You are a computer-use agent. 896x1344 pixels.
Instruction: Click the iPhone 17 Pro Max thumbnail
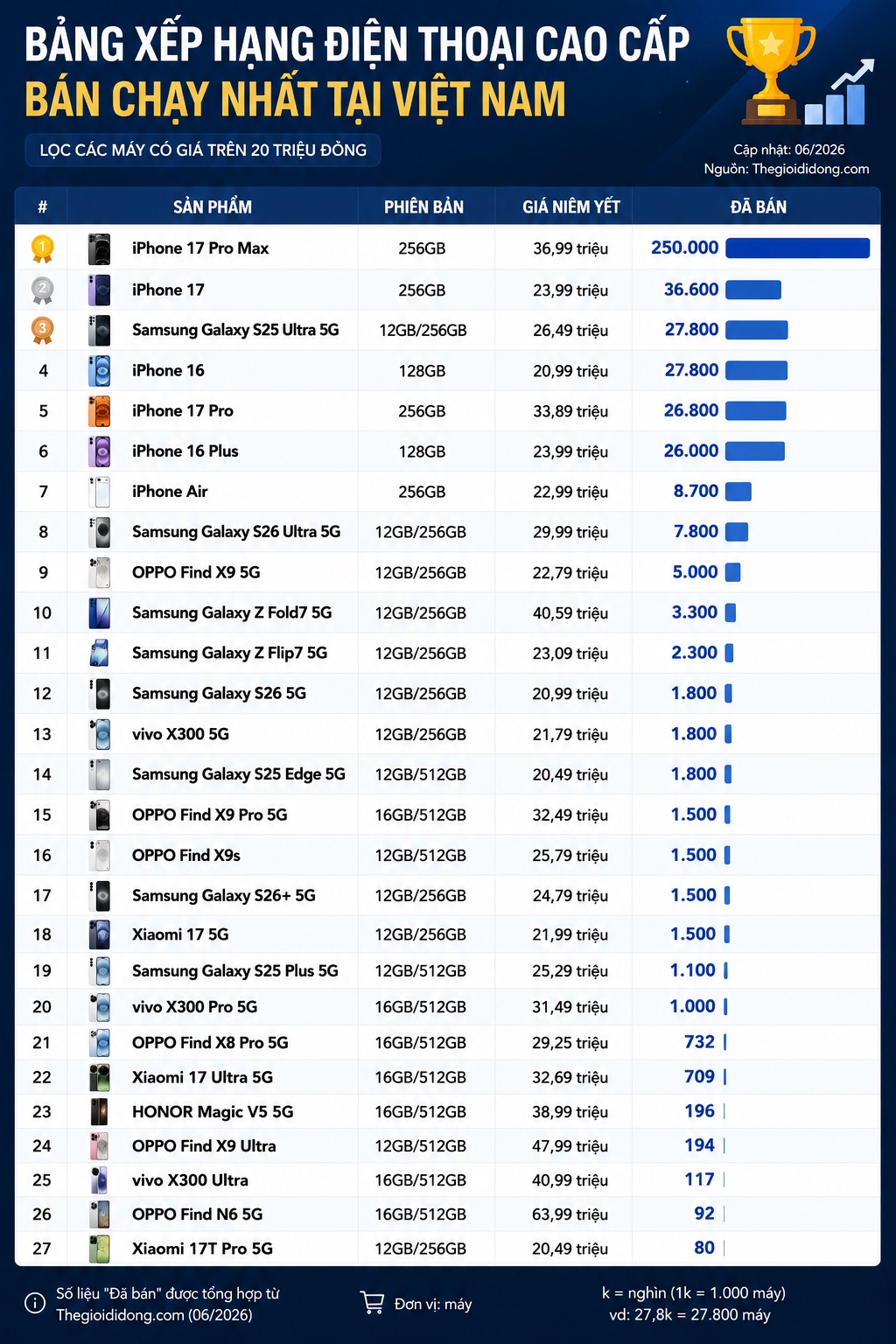coord(100,248)
